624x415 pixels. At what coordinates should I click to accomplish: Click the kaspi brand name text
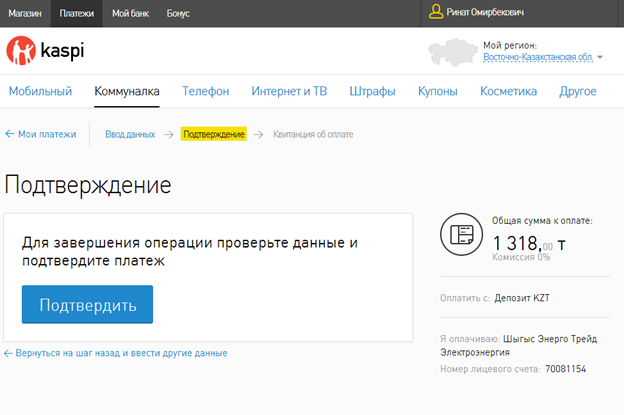point(62,51)
